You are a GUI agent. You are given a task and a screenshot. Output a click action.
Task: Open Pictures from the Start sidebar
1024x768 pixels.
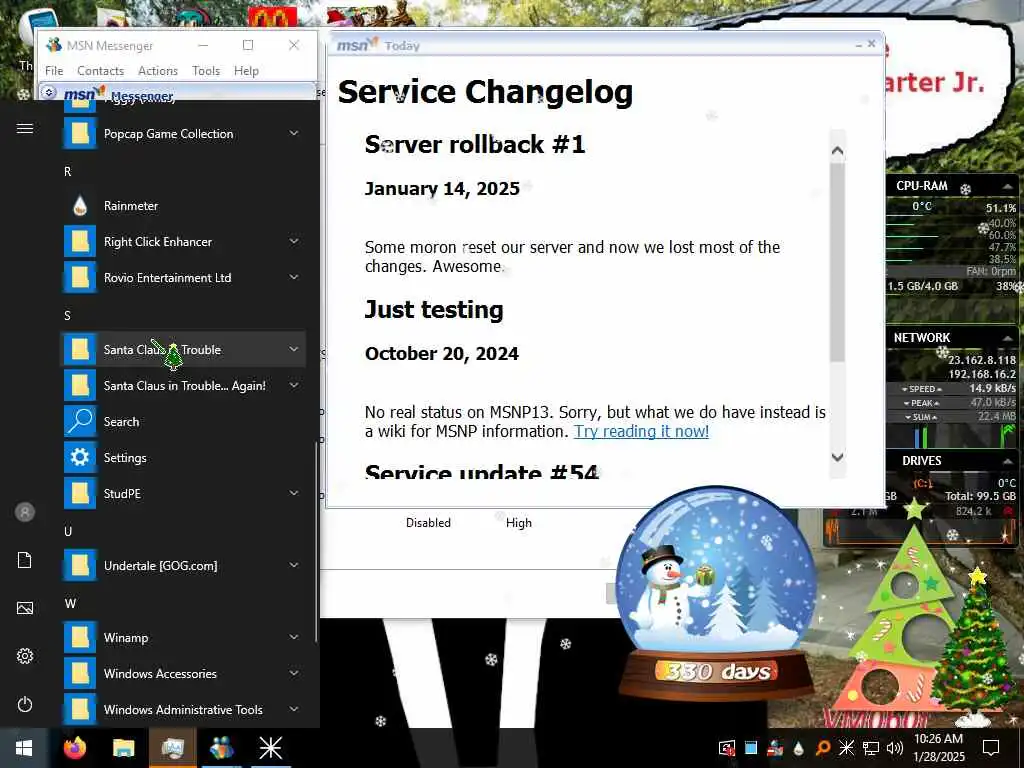[25, 608]
